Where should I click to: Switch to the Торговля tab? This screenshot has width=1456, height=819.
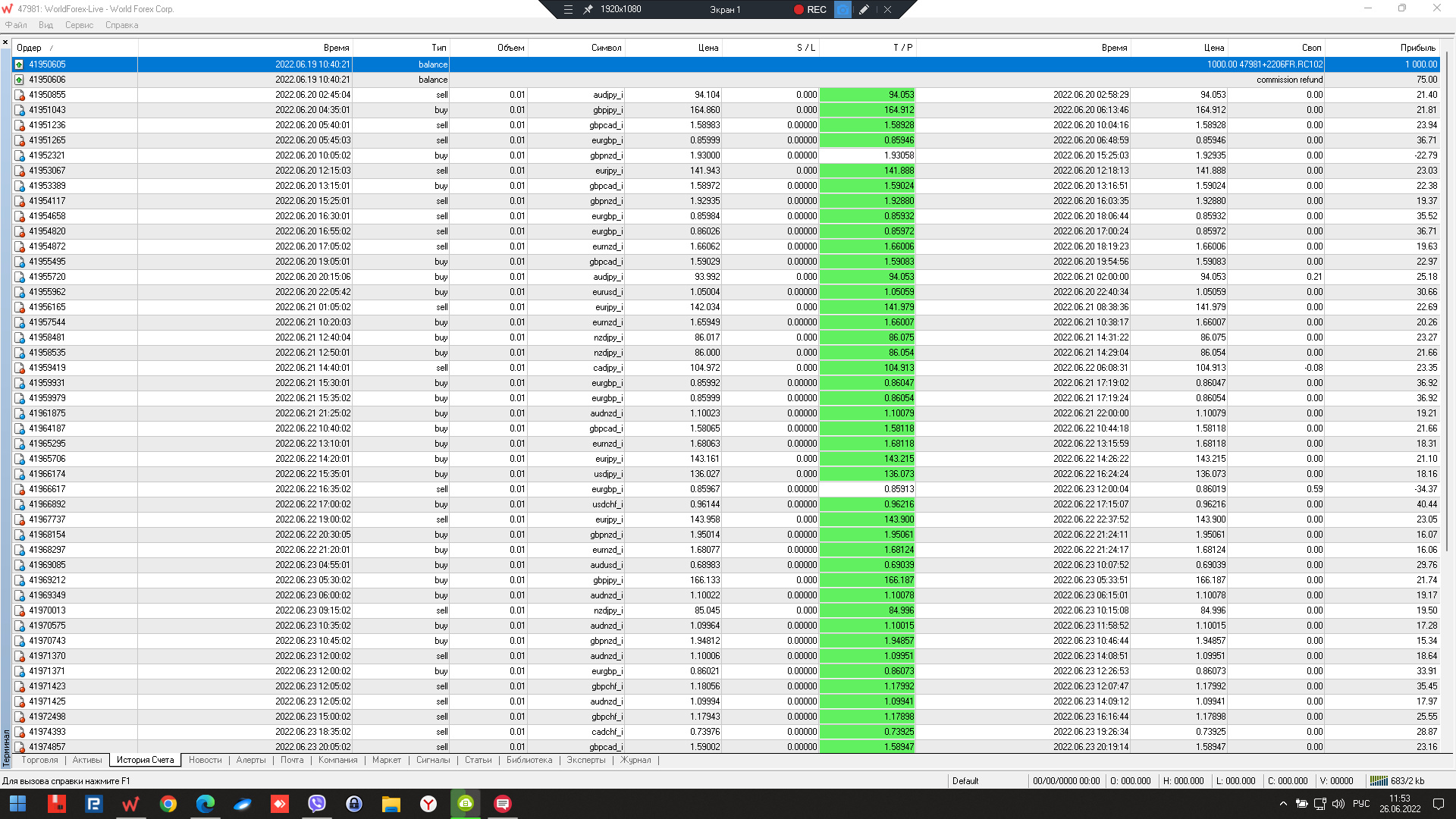click(x=39, y=760)
